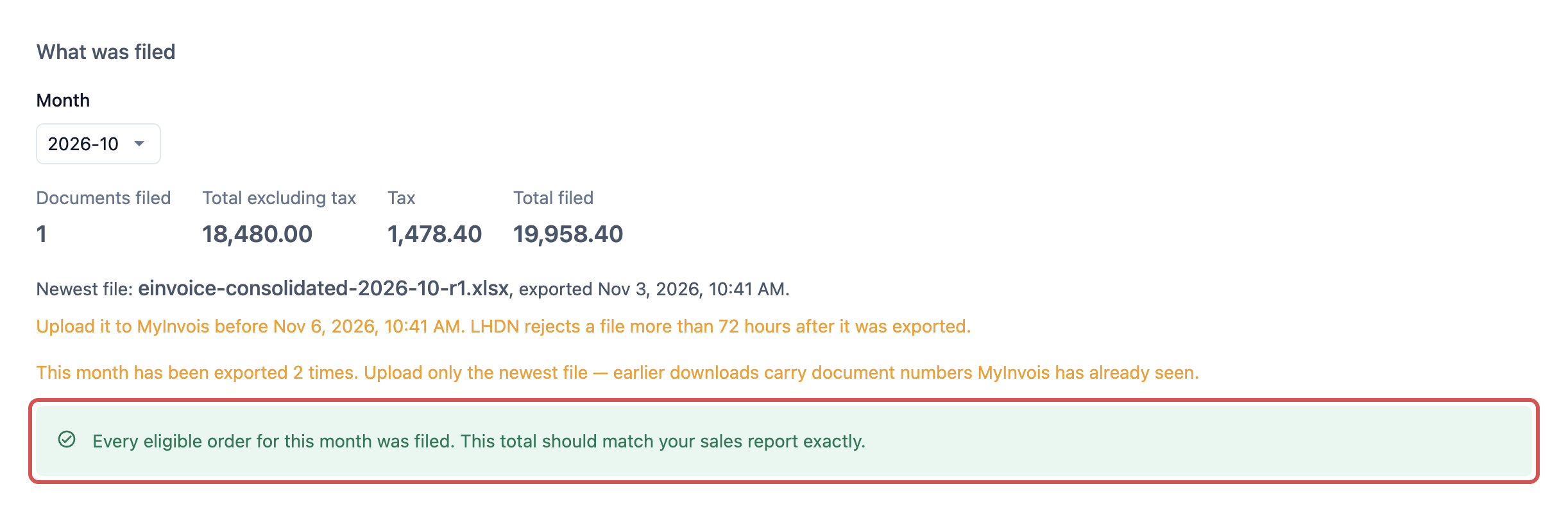This screenshot has height=511, width=1568.
Task: Click the What was filed heading
Action: pos(106,52)
